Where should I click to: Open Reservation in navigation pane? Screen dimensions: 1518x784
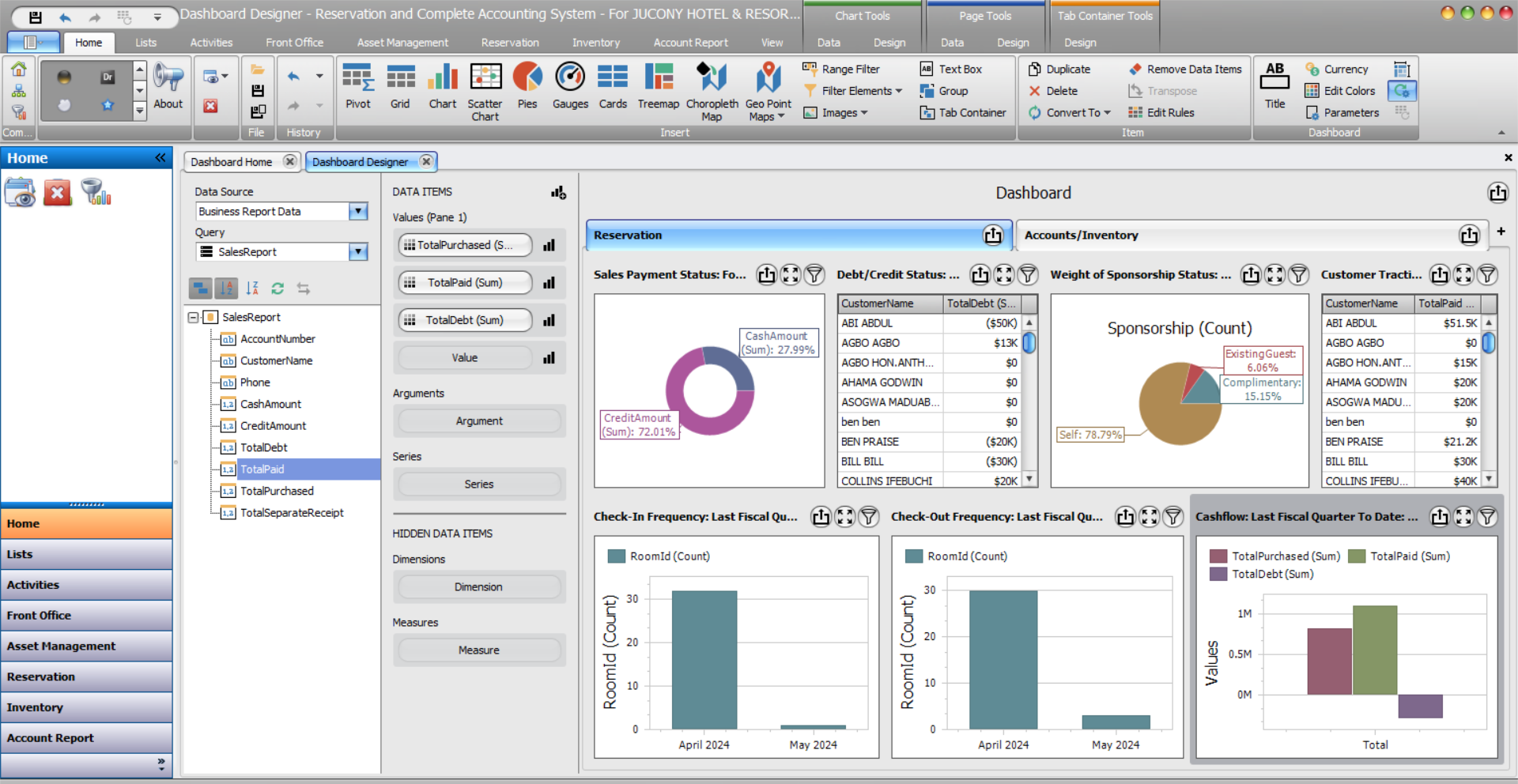(86, 677)
